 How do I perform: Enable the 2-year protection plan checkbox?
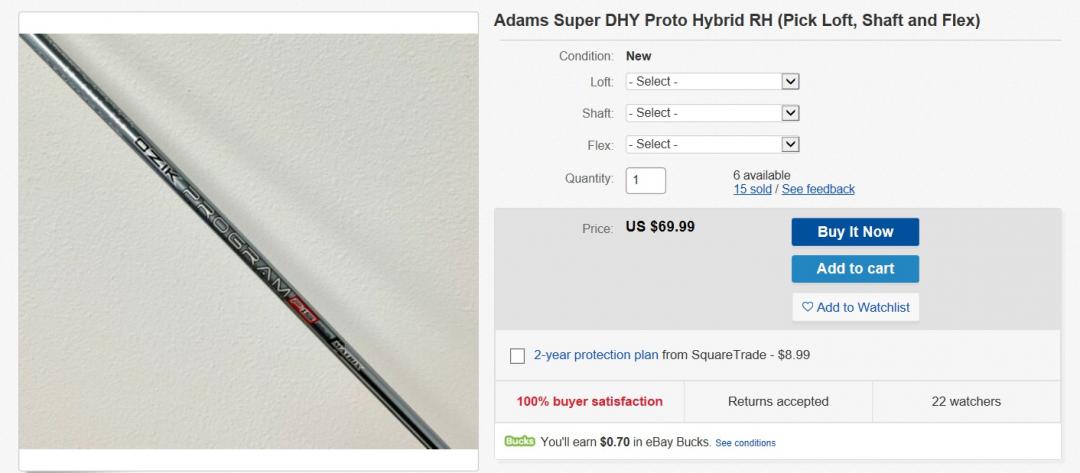point(517,355)
